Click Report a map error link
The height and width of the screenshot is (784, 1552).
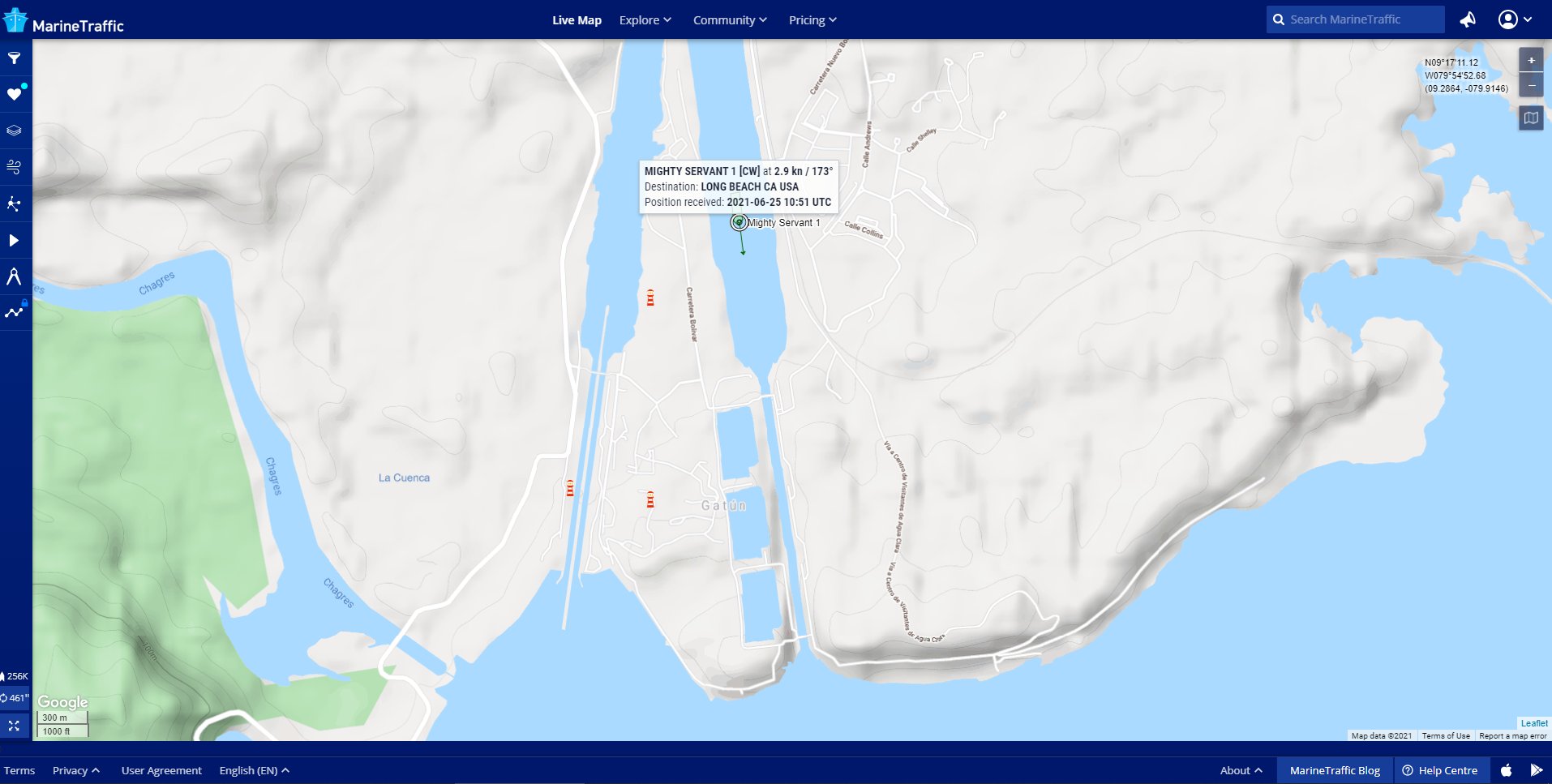click(1513, 736)
